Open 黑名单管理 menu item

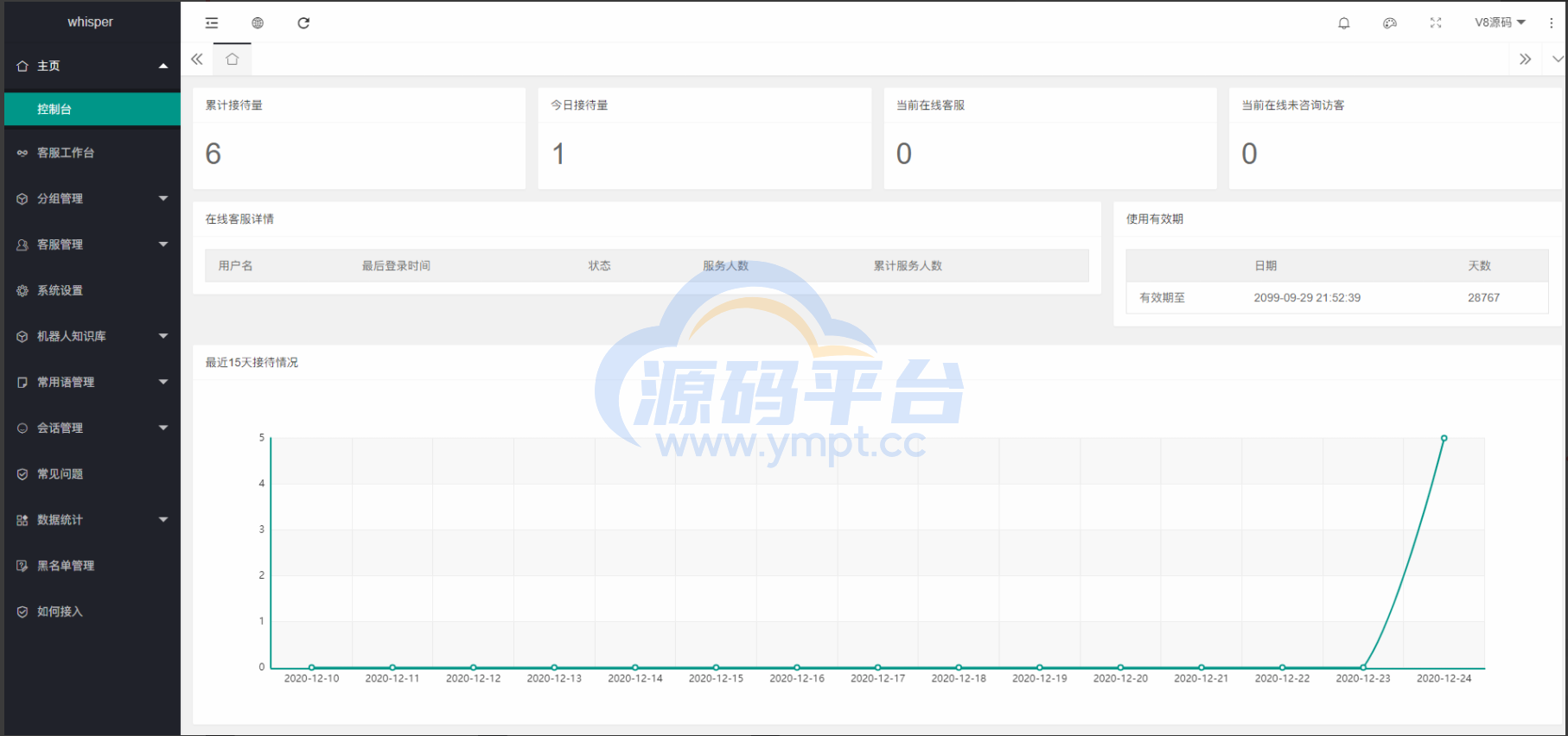(x=92, y=566)
